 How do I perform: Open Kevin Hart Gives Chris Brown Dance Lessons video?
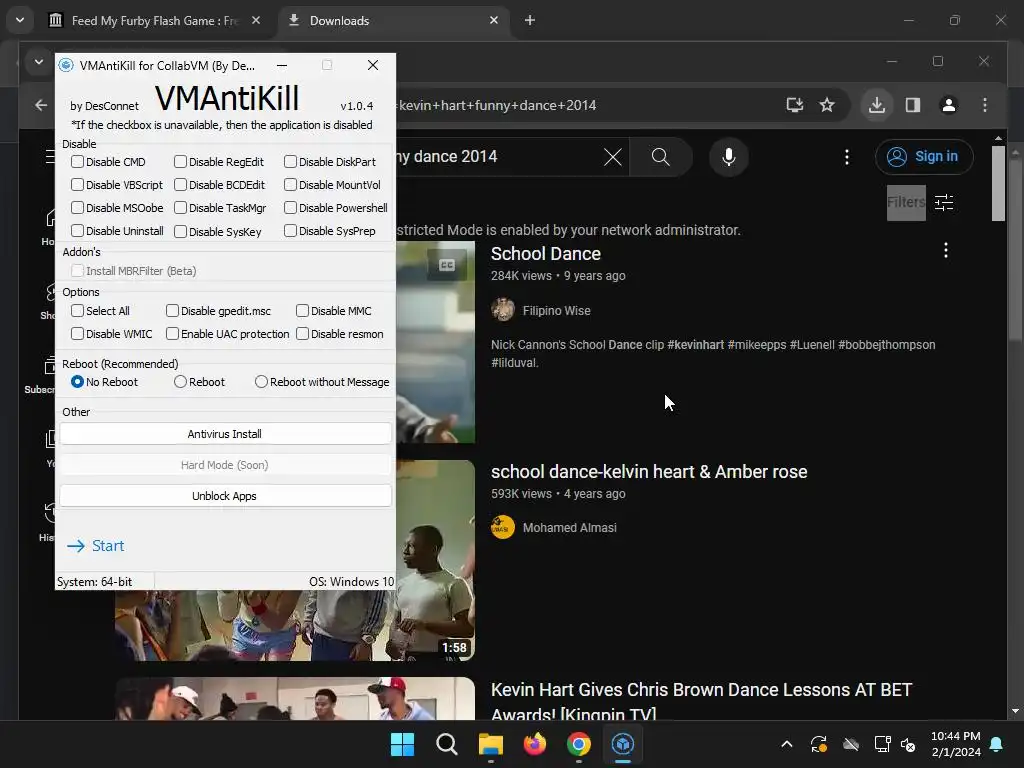[x=701, y=701]
